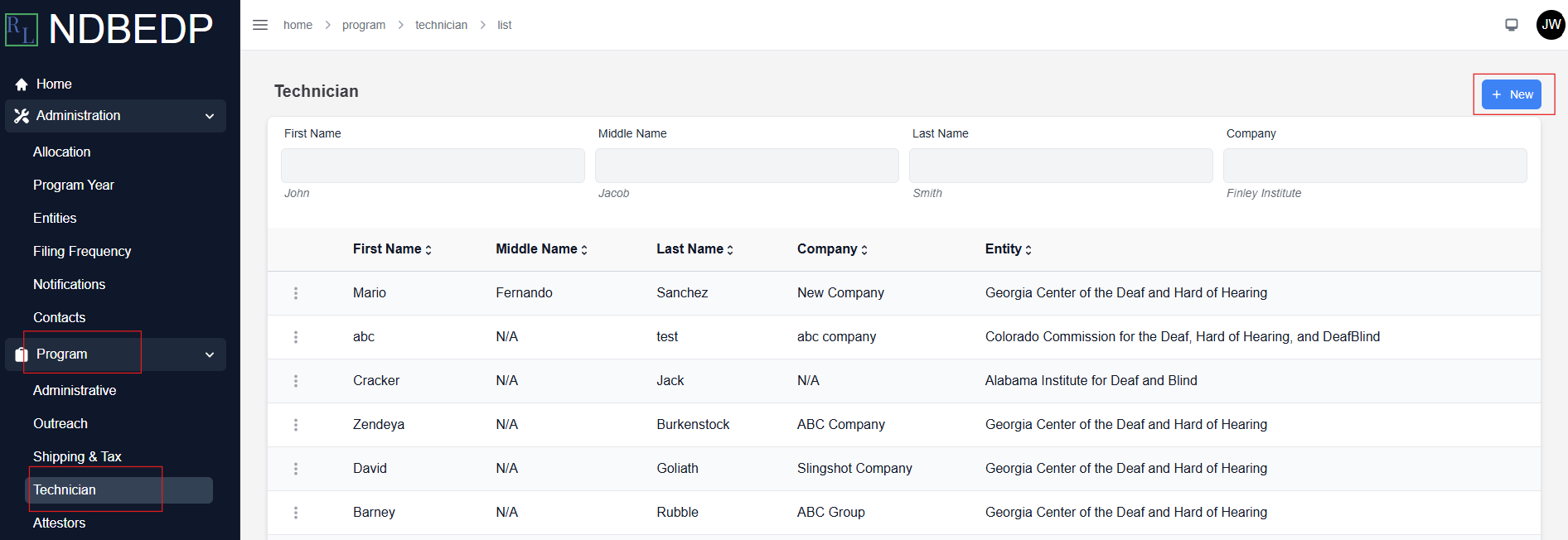Image resolution: width=1568 pixels, height=540 pixels.
Task: Click the New technician button
Action: click(x=1512, y=94)
